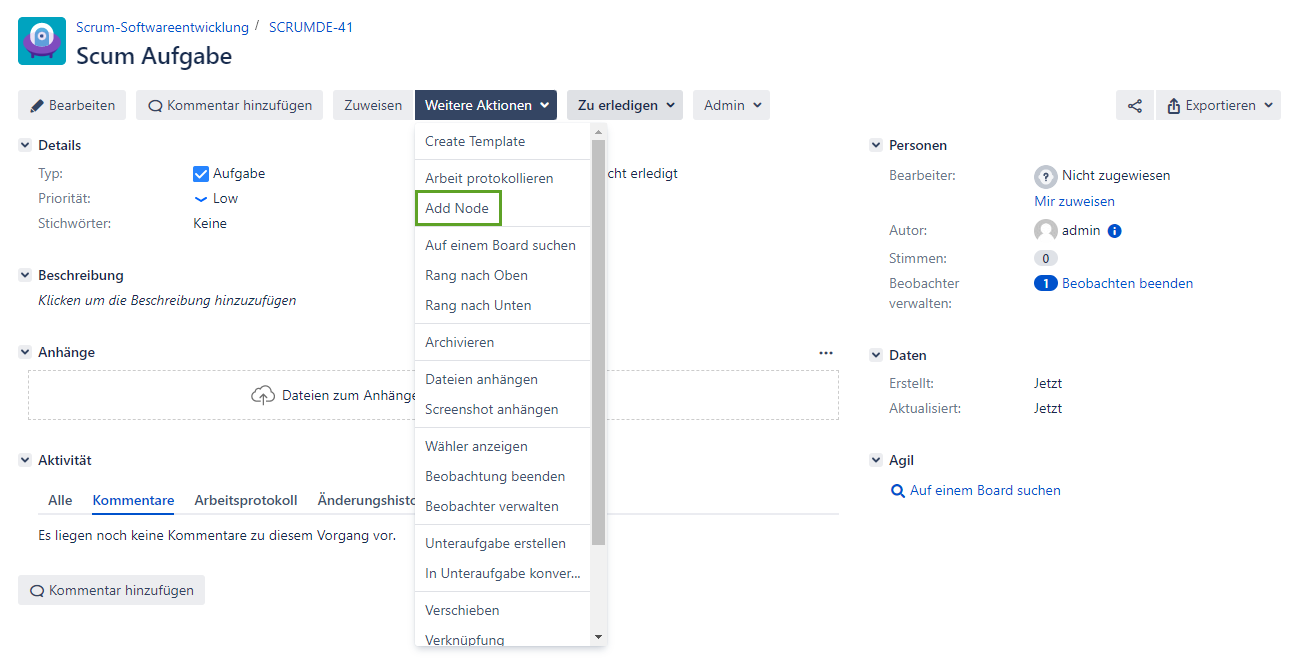The image size is (1306, 660).
Task: Open the Zu erledigen status dropdown
Action: [624, 105]
